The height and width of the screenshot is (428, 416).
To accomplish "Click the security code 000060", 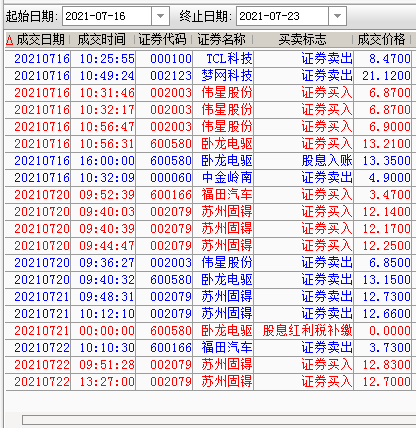I will click(164, 178).
